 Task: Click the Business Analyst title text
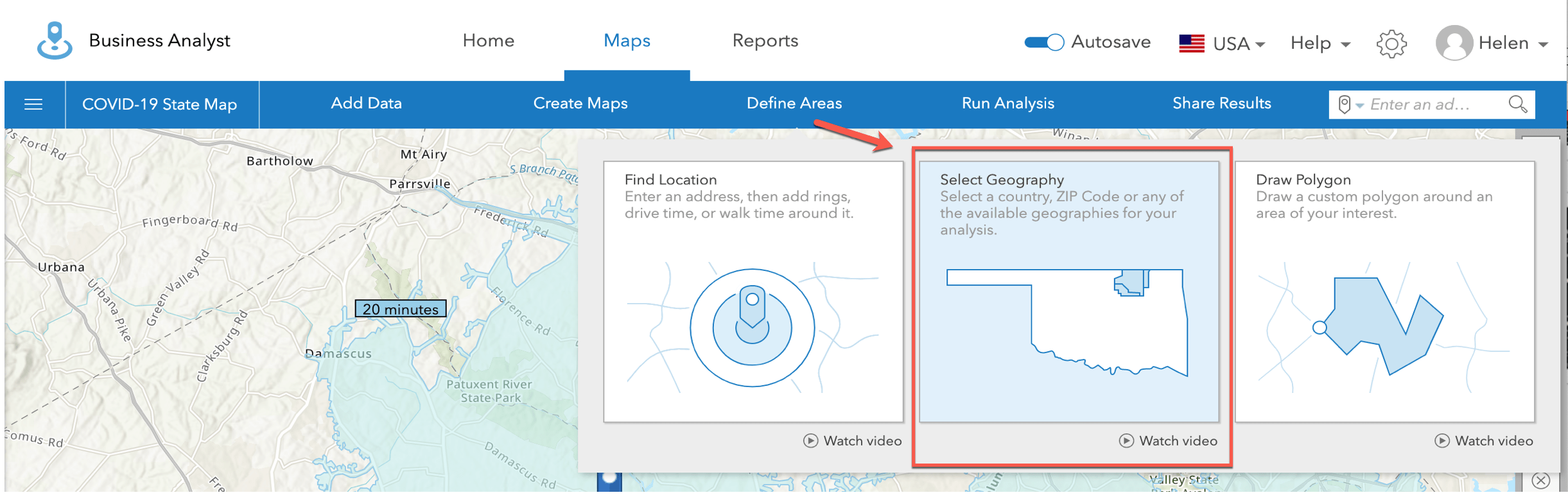(159, 40)
